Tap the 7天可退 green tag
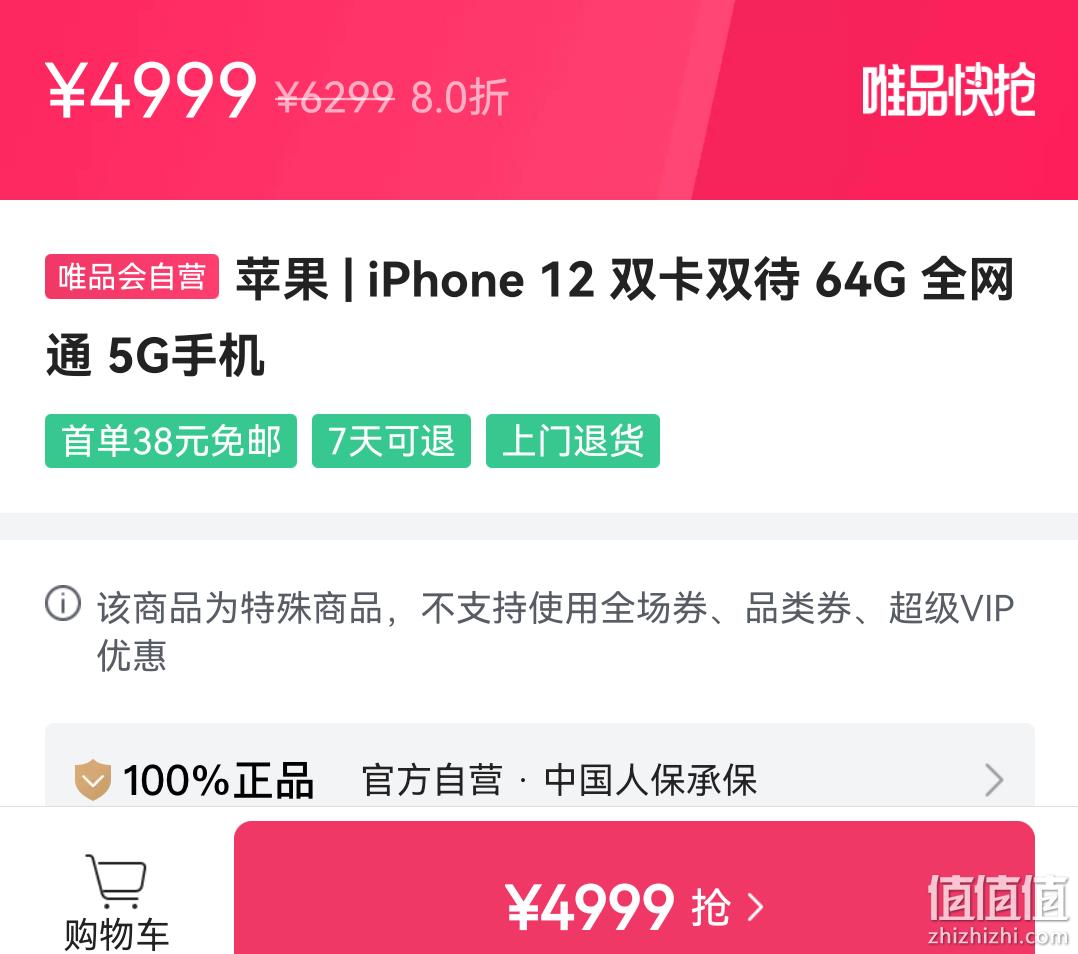1078x954 pixels. click(391, 441)
